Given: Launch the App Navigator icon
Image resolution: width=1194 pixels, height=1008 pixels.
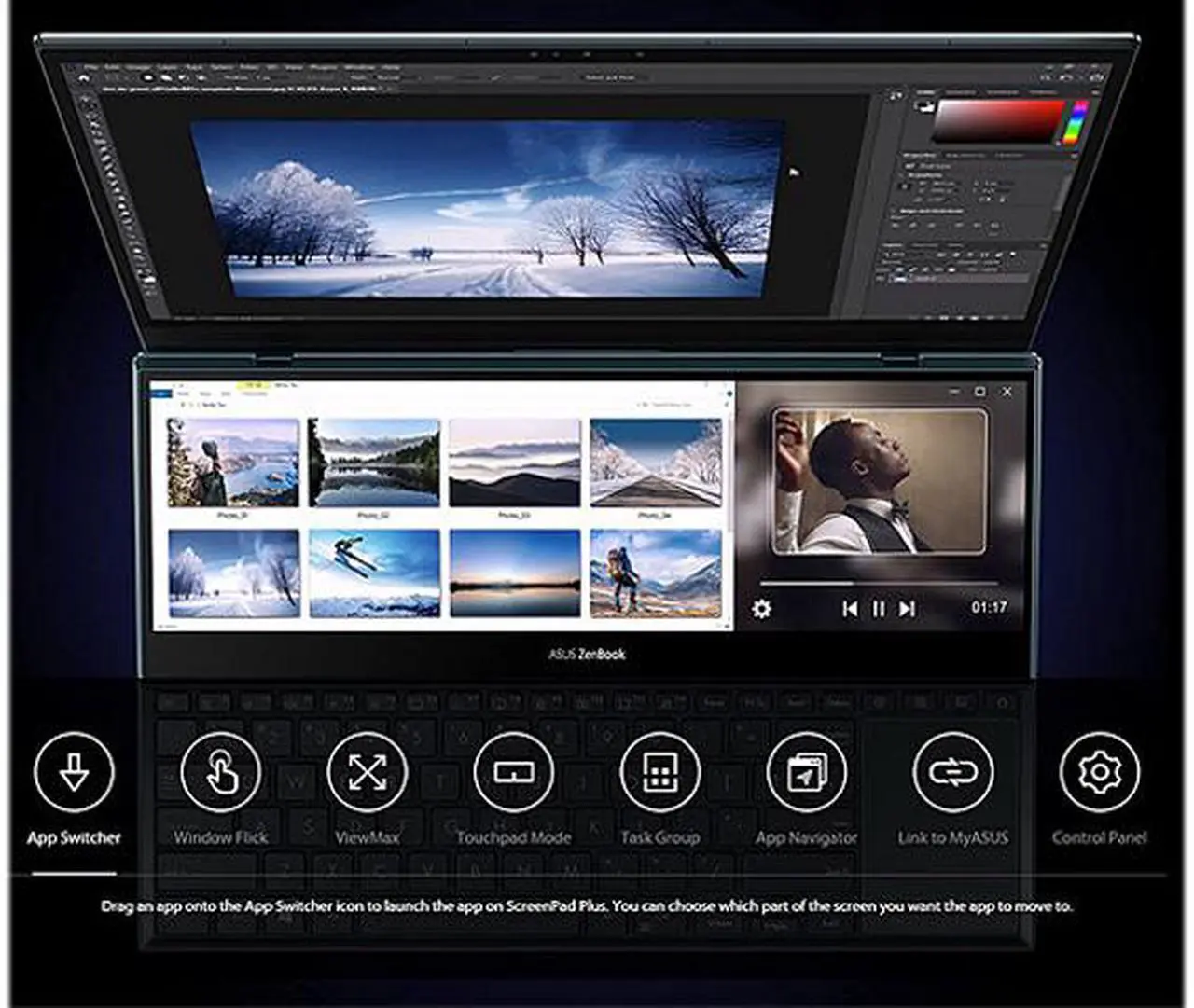Looking at the screenshot, I should pyautogui.click(x=806, y=772).
